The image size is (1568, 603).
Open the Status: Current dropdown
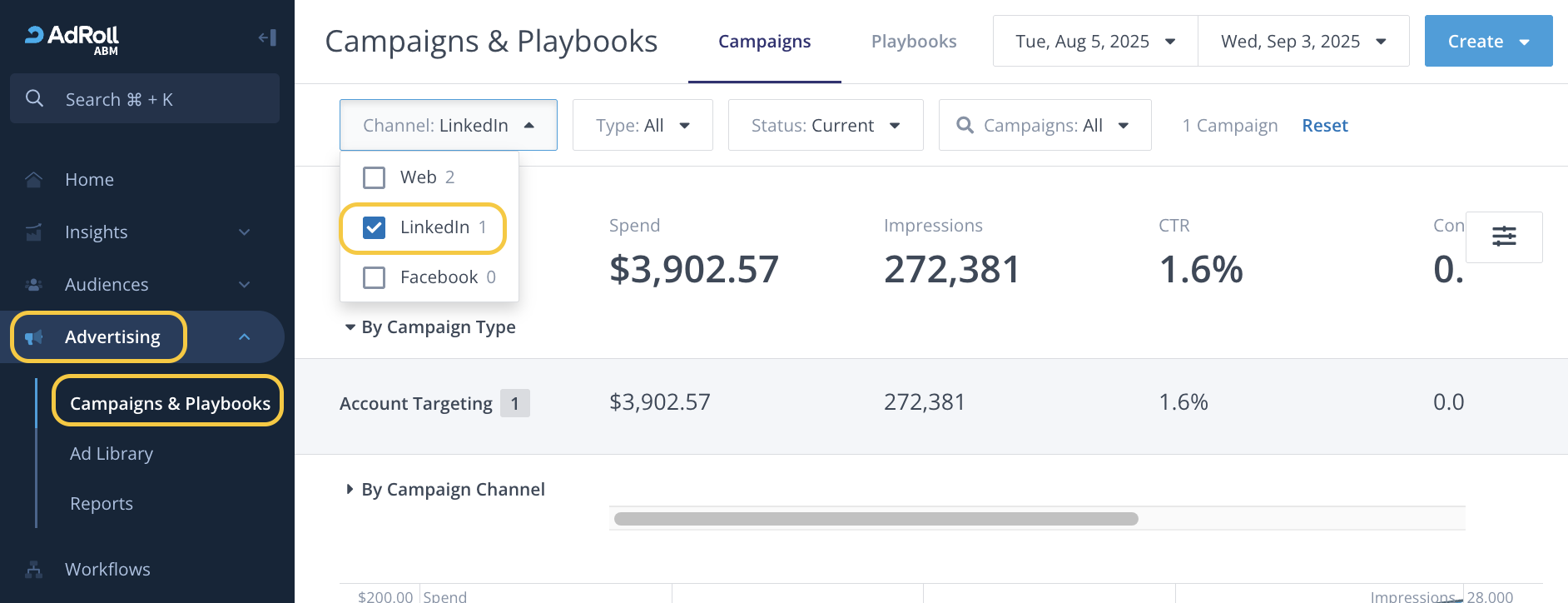[x=826, y=125]
